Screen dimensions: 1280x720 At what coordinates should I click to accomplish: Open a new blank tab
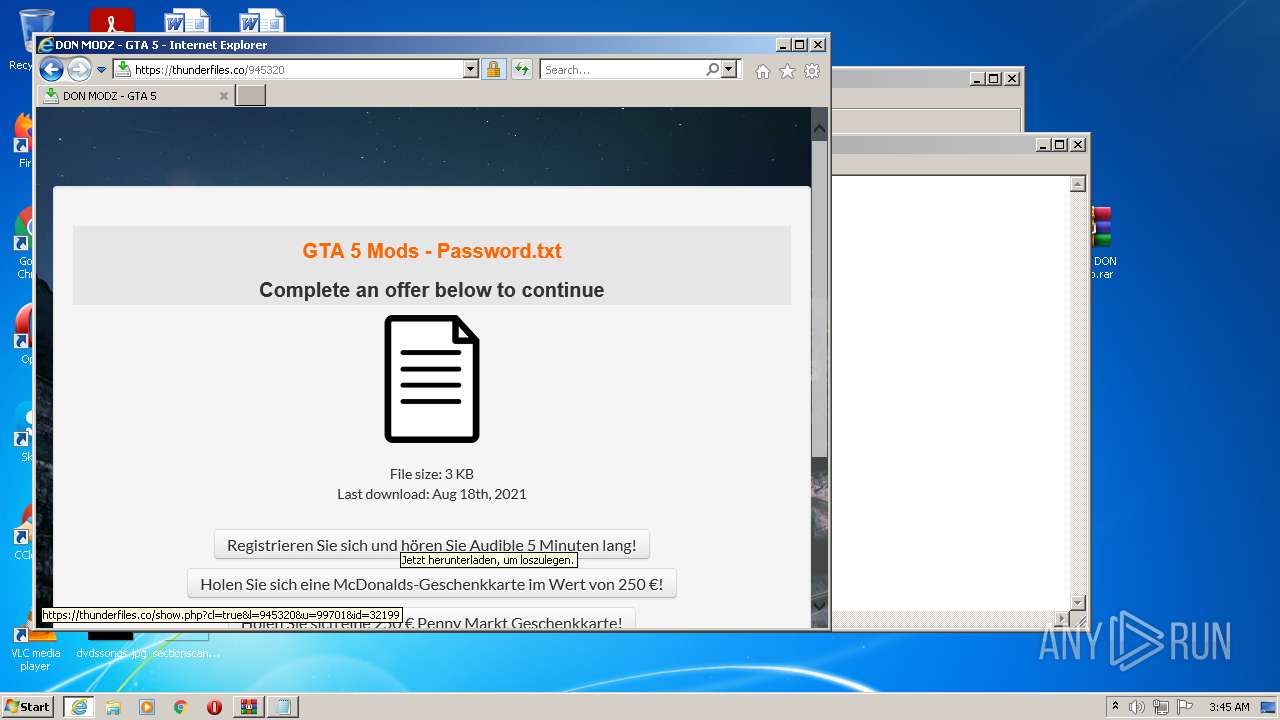click(250, 96)
